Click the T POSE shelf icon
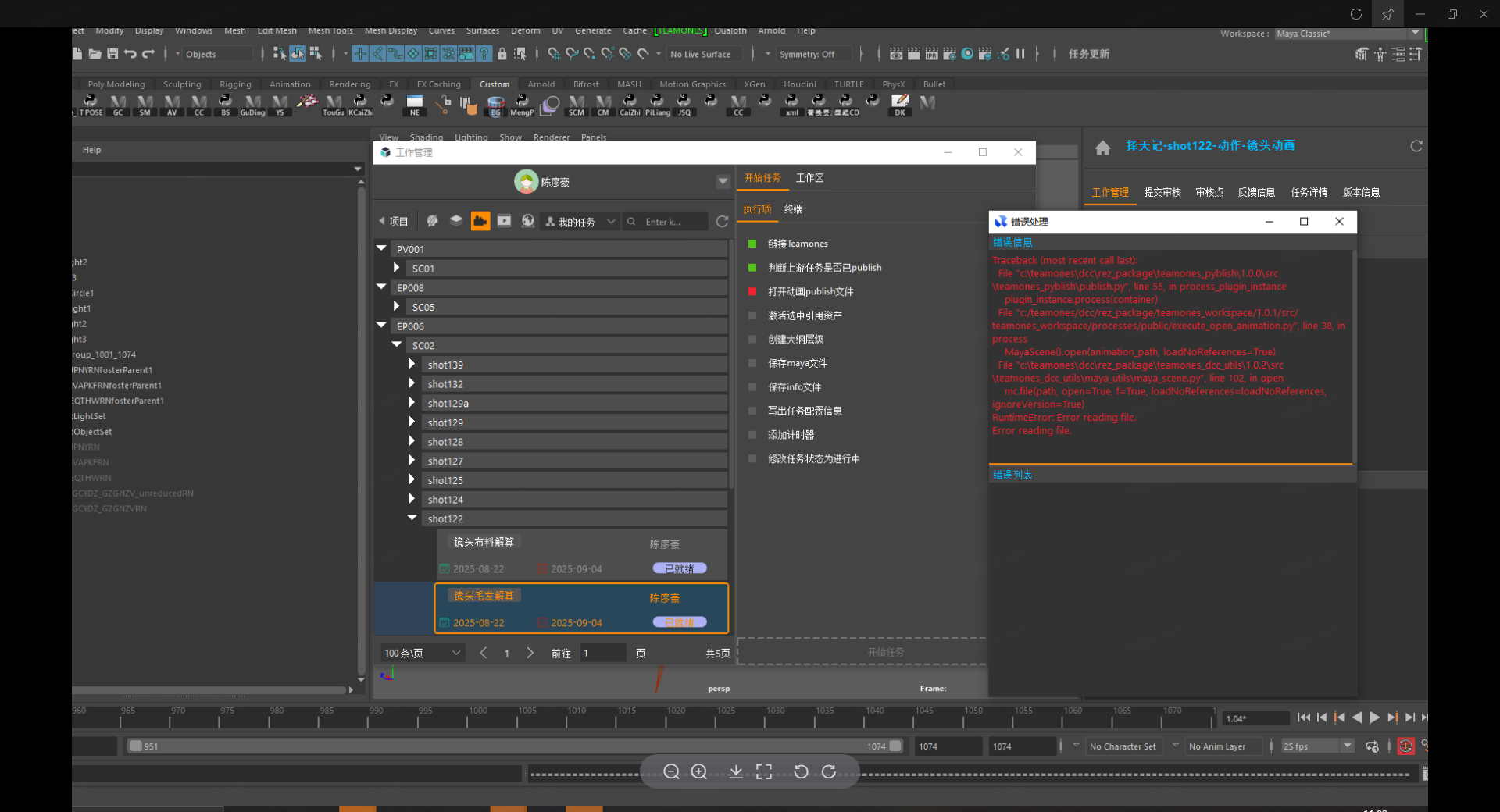The width and height of the screenshot is (1500, 812). point(91,105)
